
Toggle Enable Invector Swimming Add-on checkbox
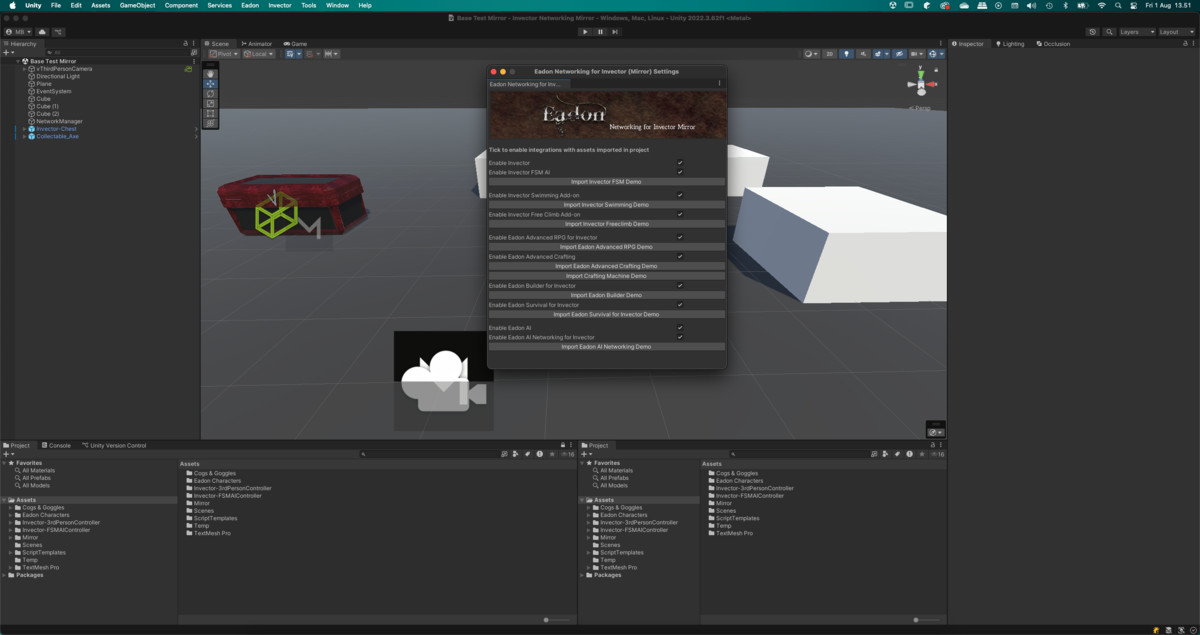point(680,195)
